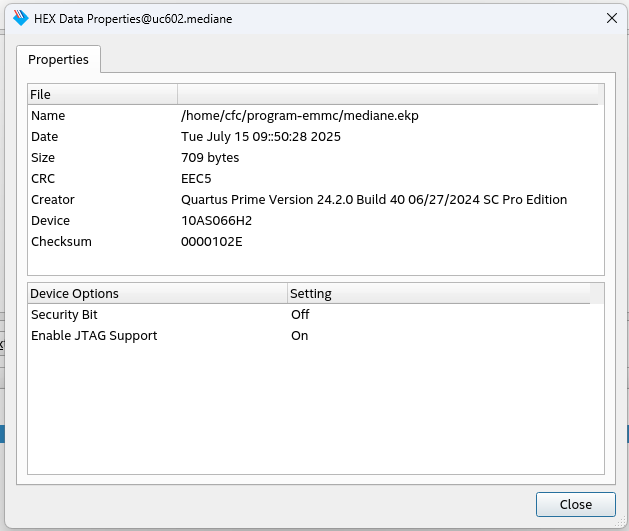629x531 pixels.
Task: Click the Quartus app icon in title bar
Action: tap(20, 17)
